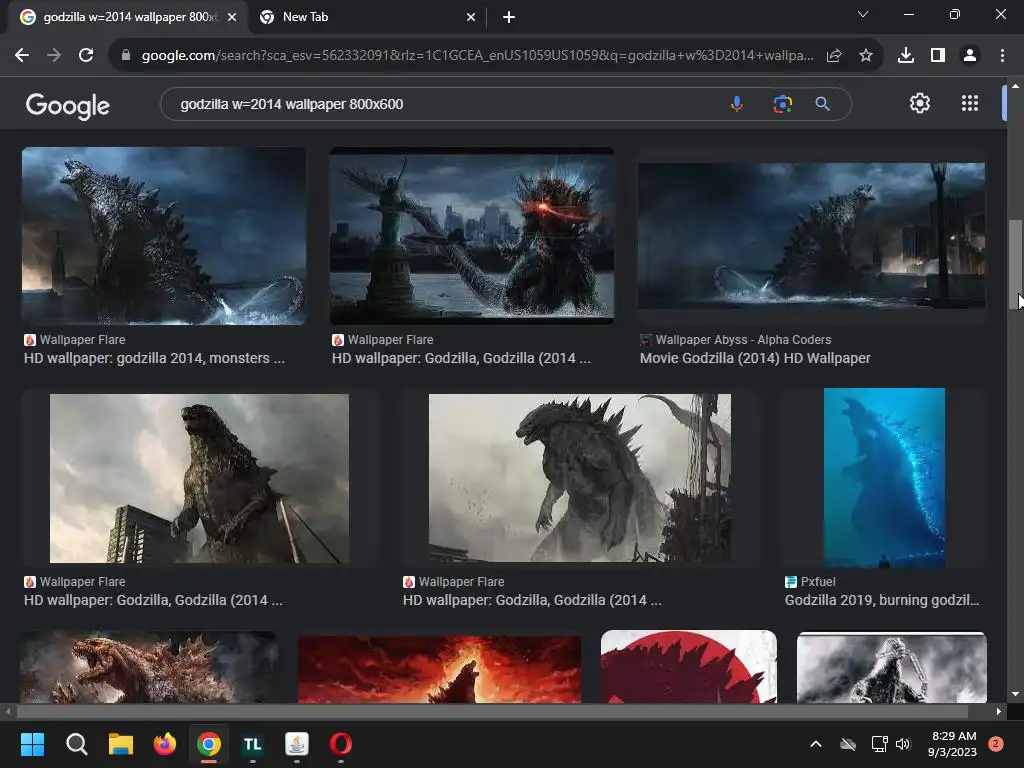1024x768 pixels.
Task: Open the Chrome profile menu
Action: [x=970, y=56]
